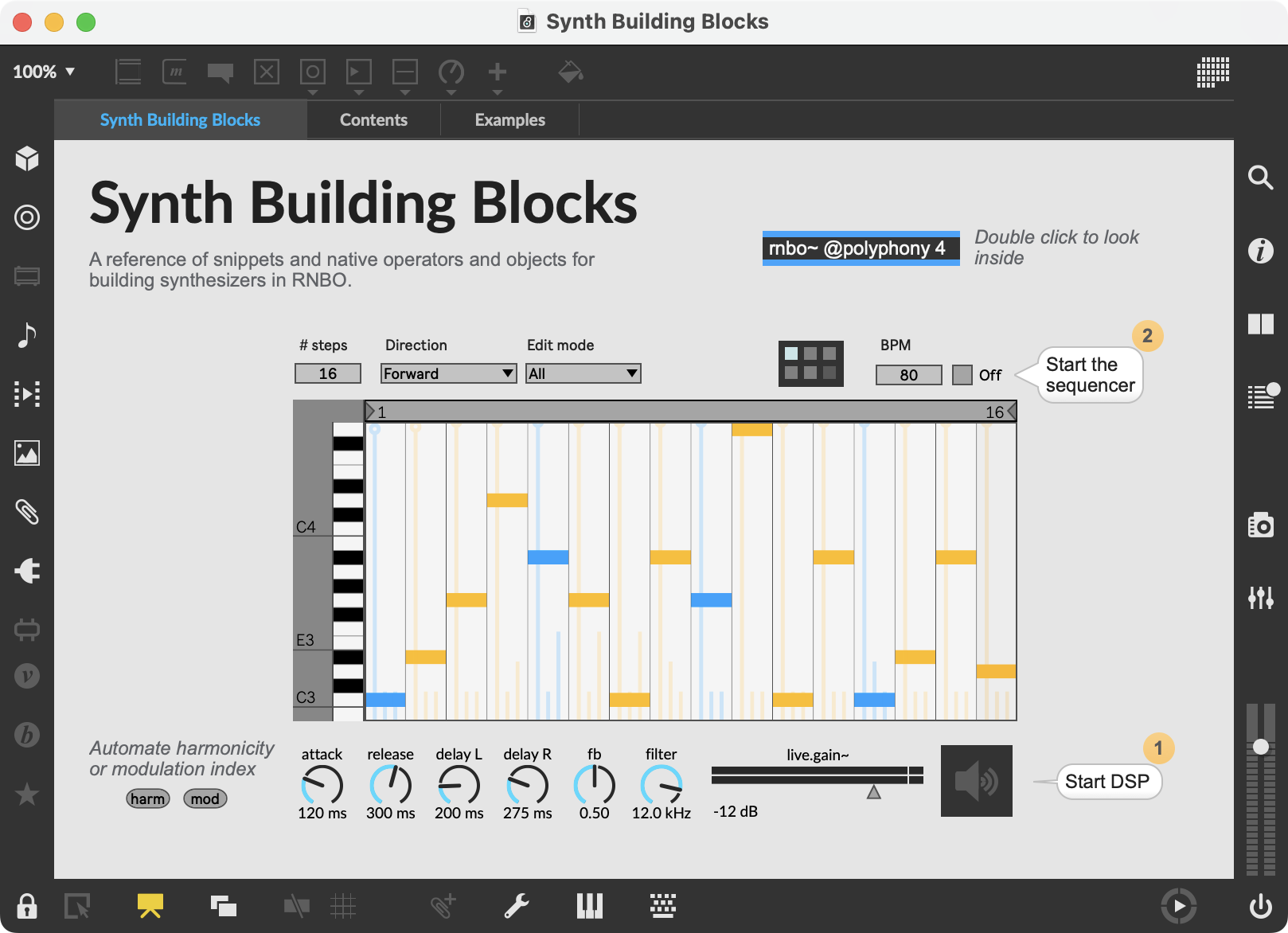Turn the sequencer Off checkbox on
The image size is (1288, 933).
962,374
